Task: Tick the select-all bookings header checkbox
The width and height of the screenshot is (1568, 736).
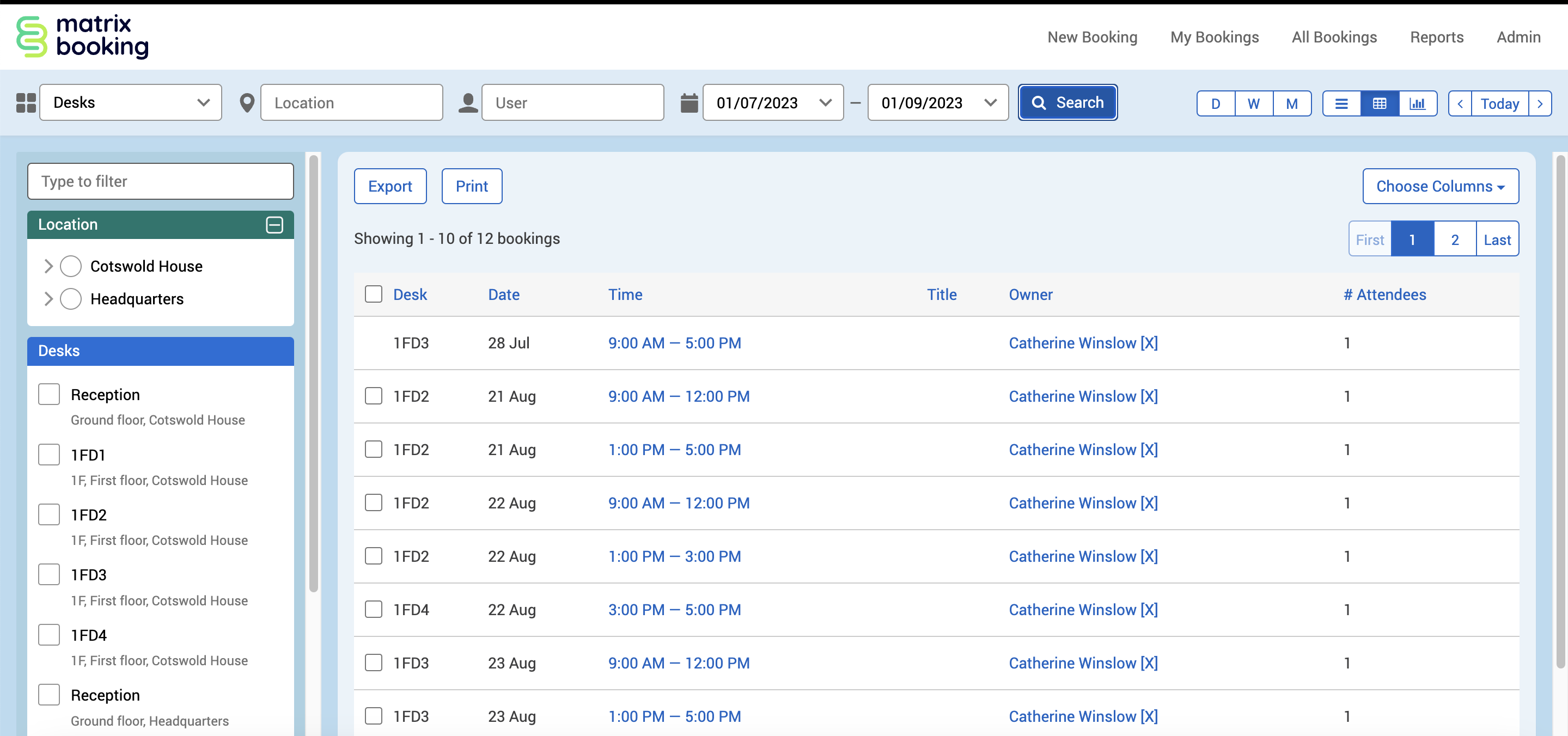Action: pos(373,295)
